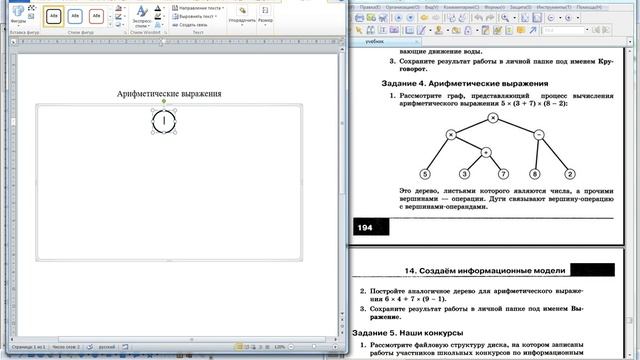Image resolution: width=640 pixels, height=360 pixels.
Task: Click the undo arrow in PDF viewer
Action: (478, 18)
